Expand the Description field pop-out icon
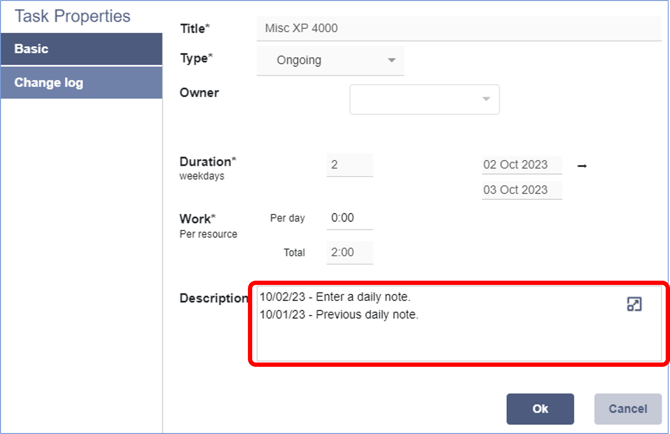 633,305
